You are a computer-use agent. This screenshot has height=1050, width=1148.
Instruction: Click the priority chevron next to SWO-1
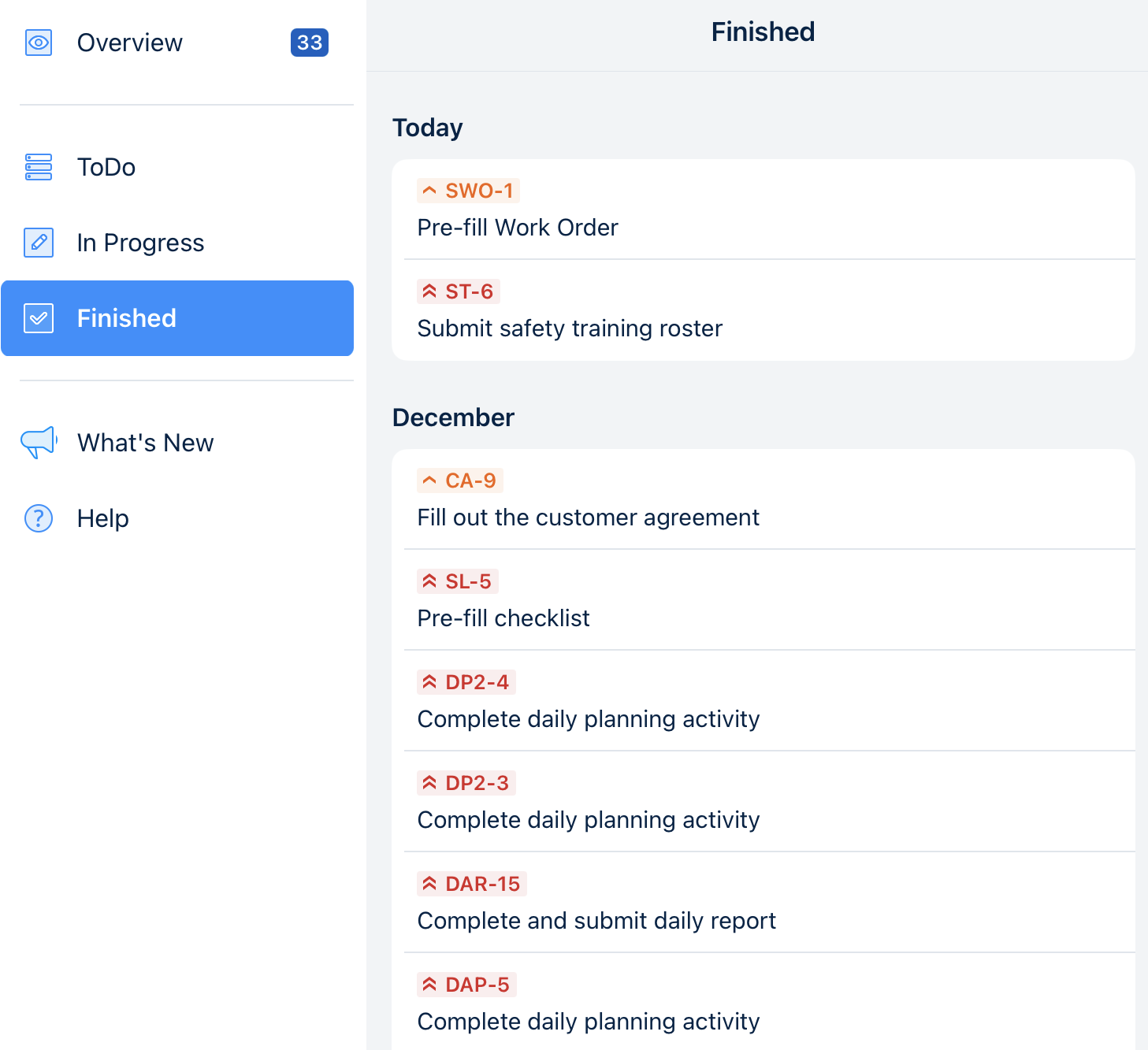click(x=429, y=190)
